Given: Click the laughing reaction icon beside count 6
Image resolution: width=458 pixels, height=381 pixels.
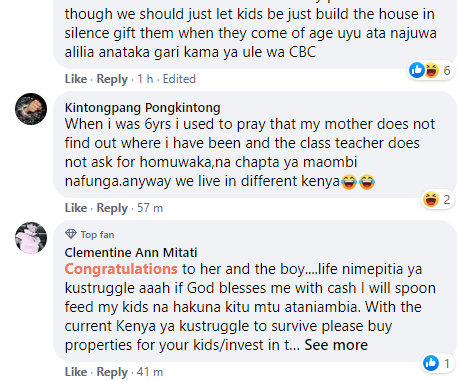Looking at the screenshot, I should click(x=431, y=70).
